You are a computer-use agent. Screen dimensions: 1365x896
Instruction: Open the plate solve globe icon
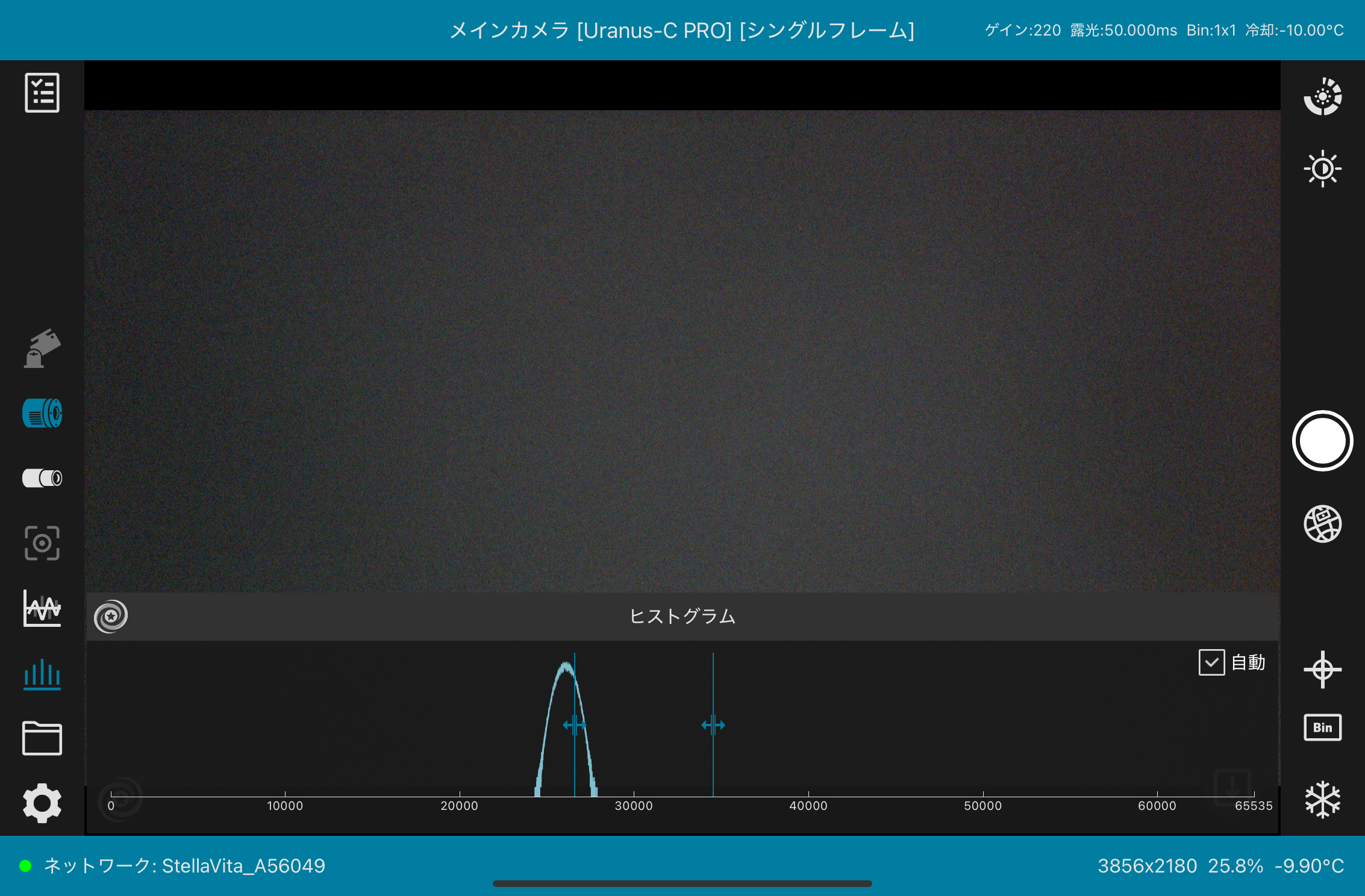[1322, 524]
